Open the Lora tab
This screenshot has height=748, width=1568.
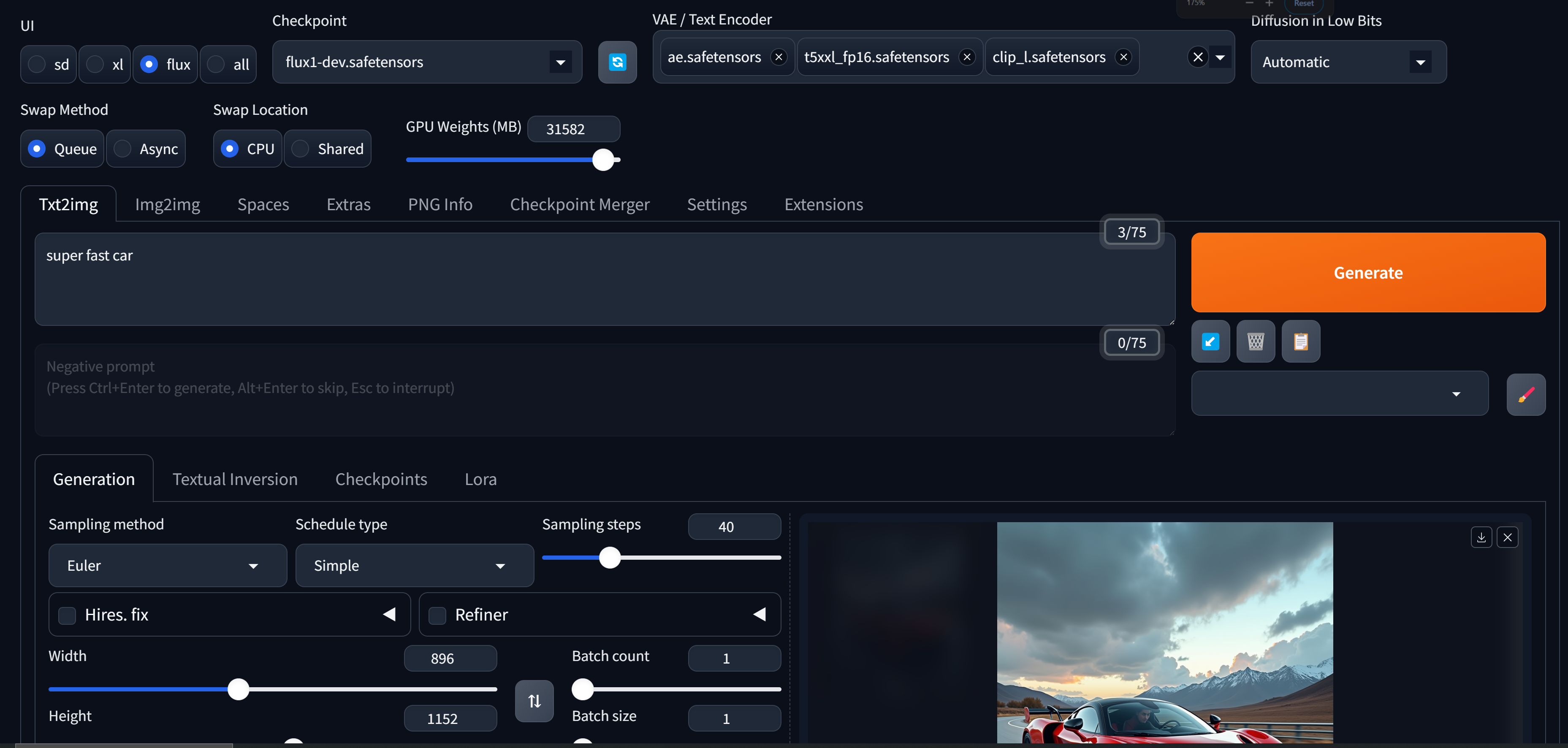click(480, 480)
